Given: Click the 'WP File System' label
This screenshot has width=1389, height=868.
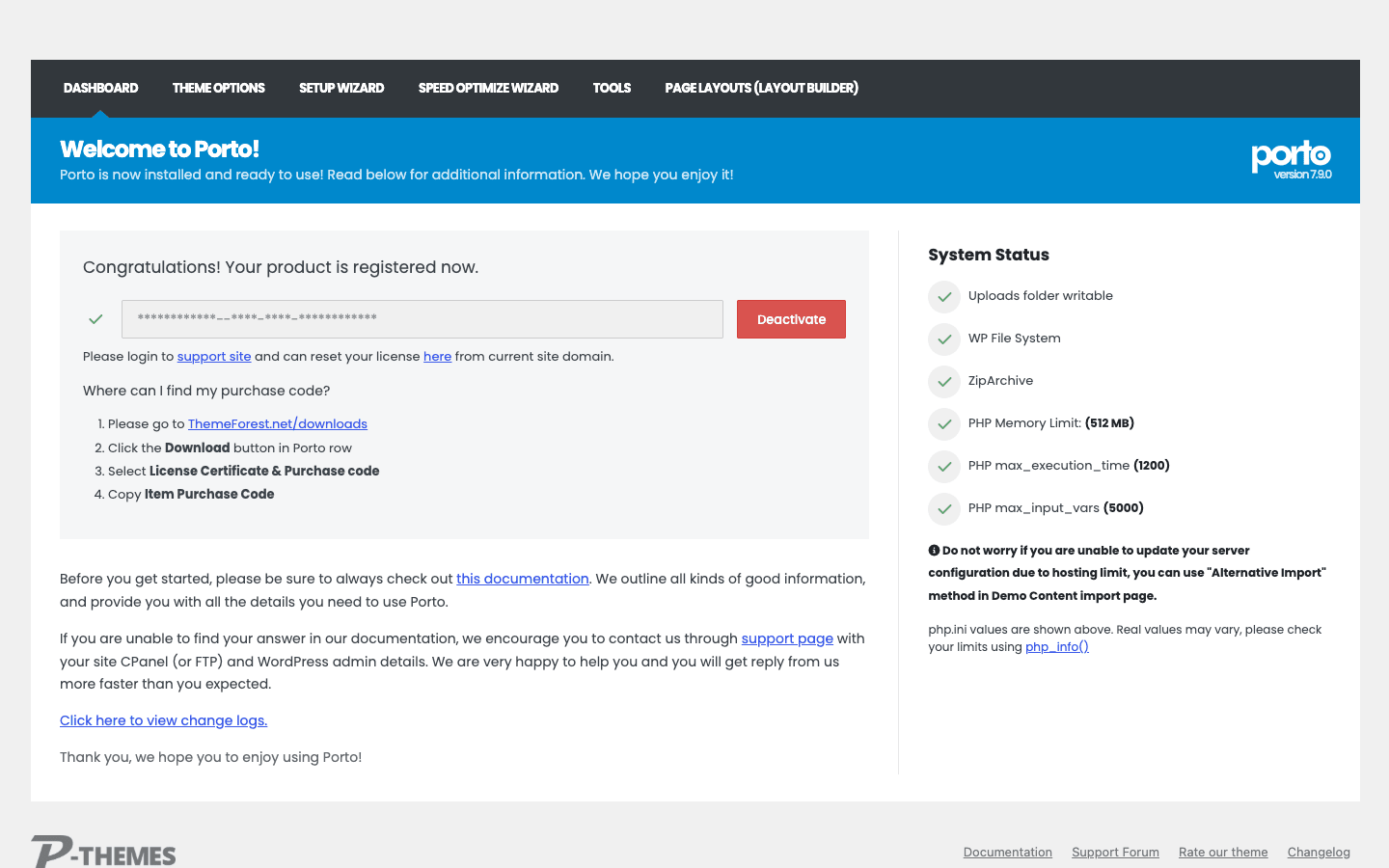Looking at the screenshot, I should 1015,338.
